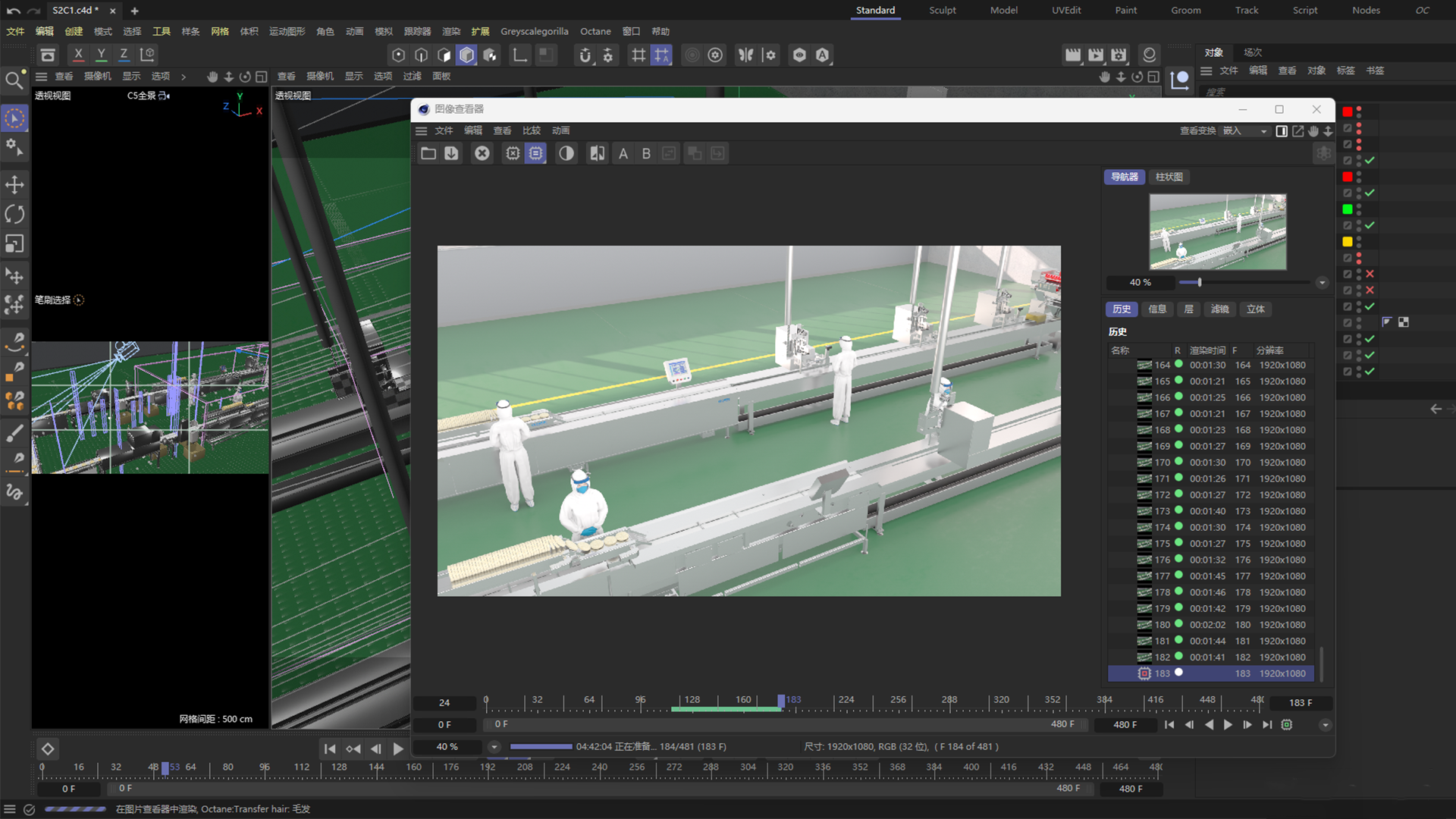Select the paint brush tool in left toolbar

point(14,433)
